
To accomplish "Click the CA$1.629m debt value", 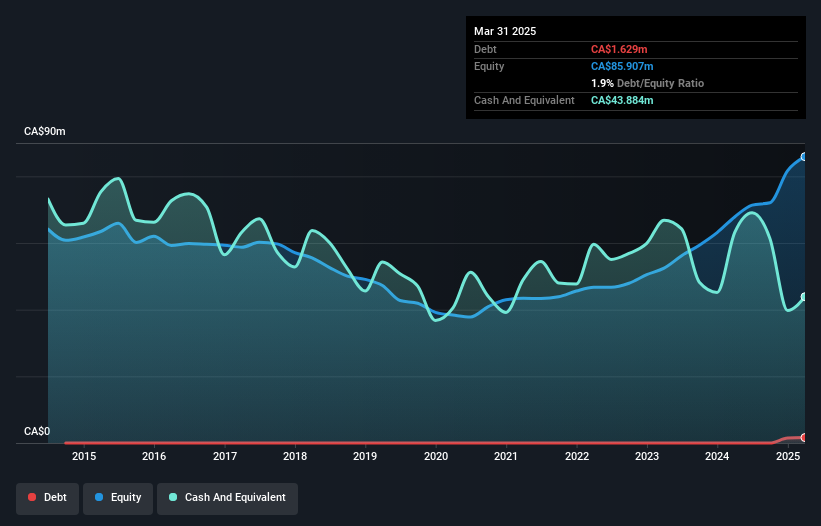I will (619, 49).
